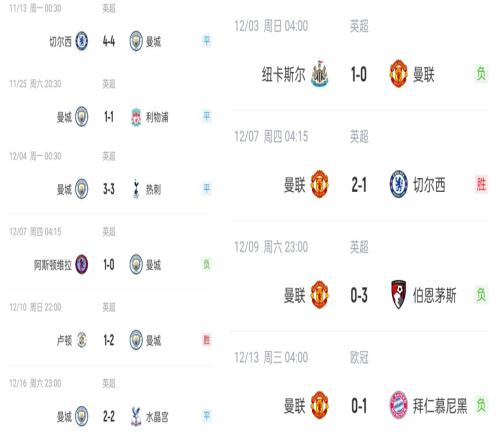Click the Liverpool club crest
500x440 pixels.
coord(136,117)
